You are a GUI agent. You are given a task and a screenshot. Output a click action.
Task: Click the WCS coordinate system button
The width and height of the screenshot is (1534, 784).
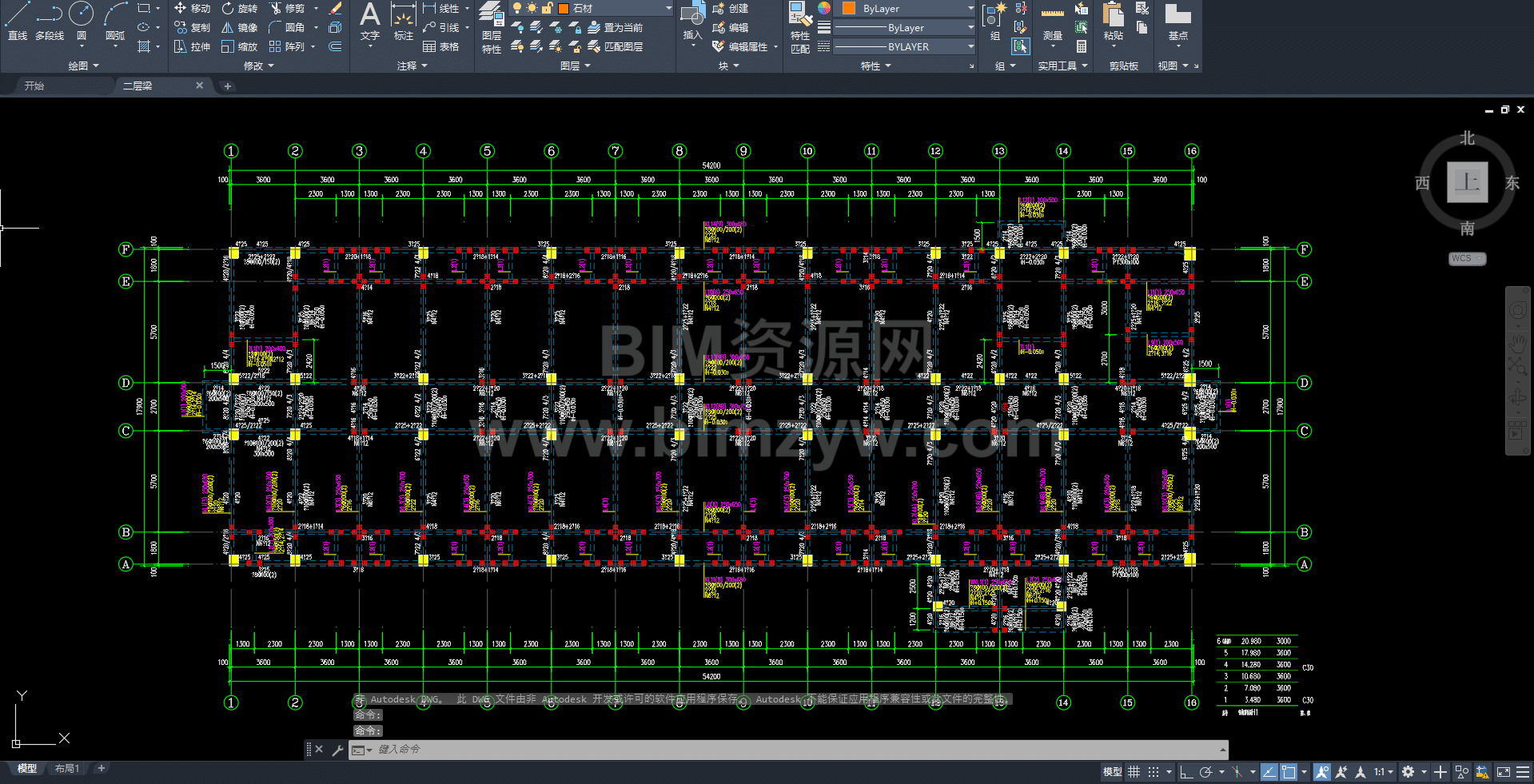pyautogui.click(x=1466, y=258)
